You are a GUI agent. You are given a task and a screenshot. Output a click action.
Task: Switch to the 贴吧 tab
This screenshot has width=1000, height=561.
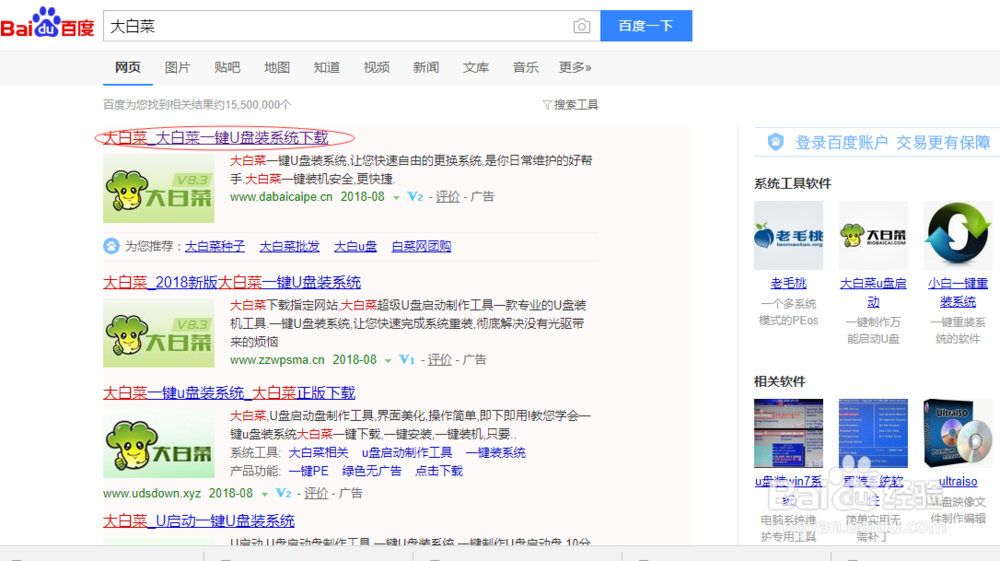(x=227, y=68)
